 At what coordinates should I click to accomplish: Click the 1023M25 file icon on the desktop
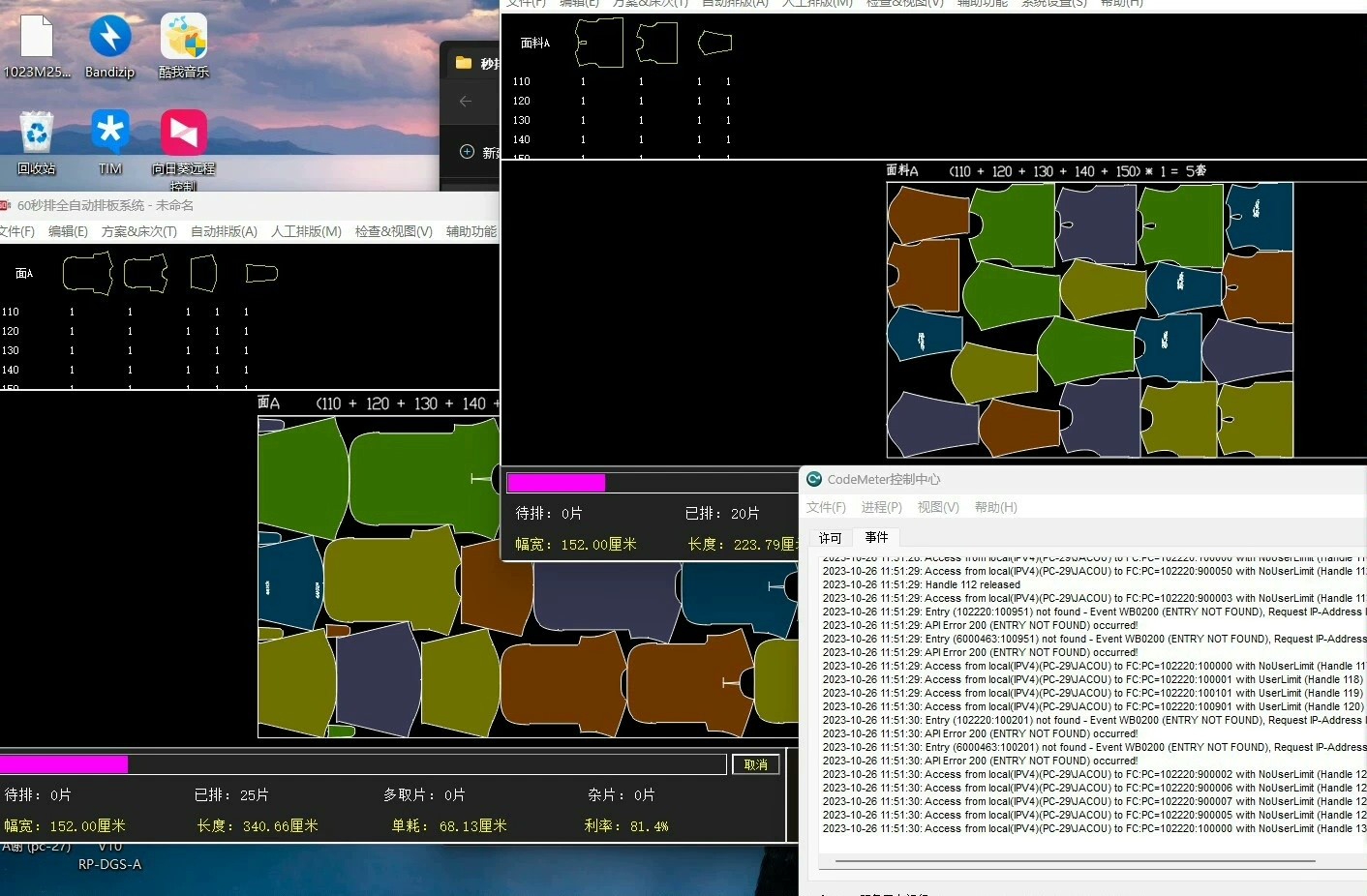37,45
